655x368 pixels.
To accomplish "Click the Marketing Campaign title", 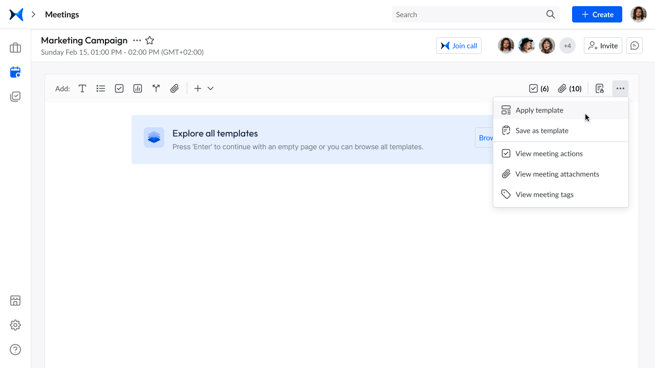I will tap(84, 41).
